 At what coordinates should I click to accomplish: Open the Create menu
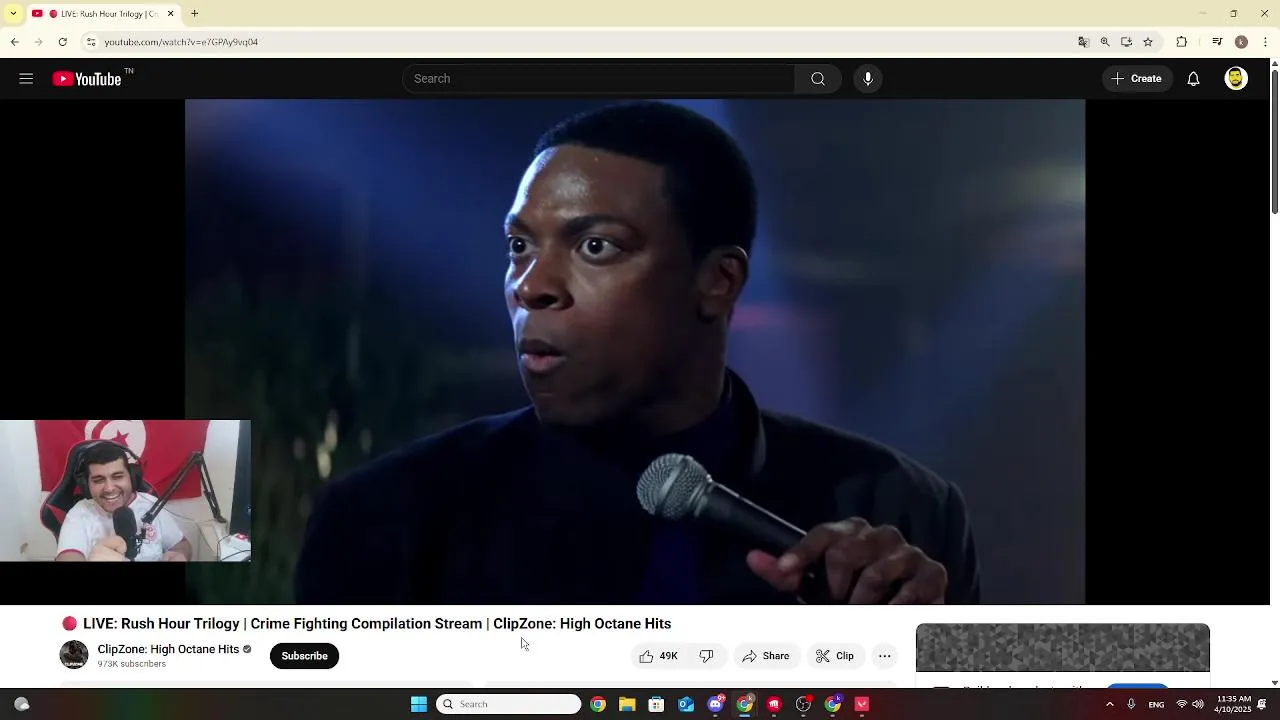pos(1137,79)
